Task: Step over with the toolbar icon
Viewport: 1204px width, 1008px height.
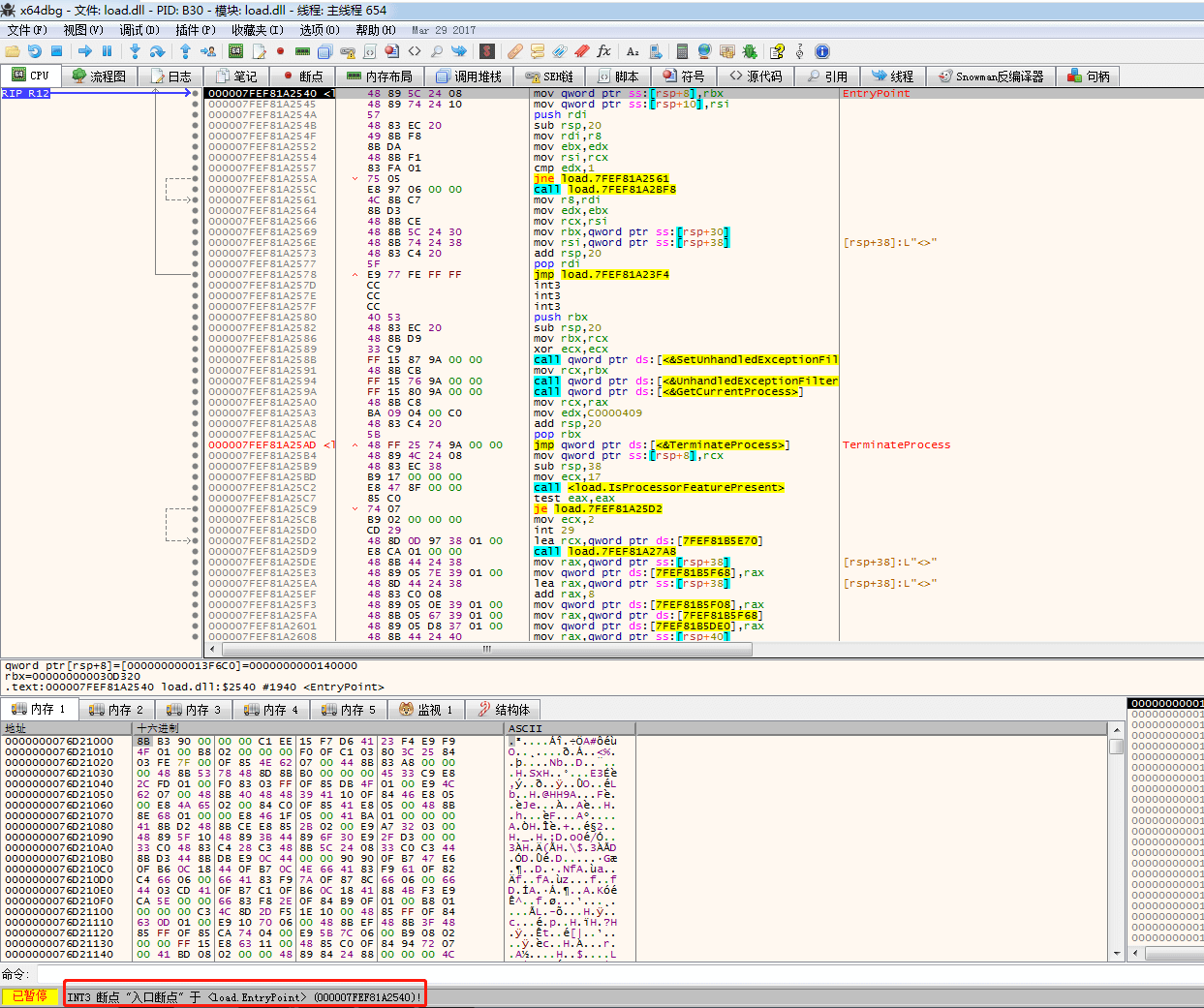Action: pos(157,51)
